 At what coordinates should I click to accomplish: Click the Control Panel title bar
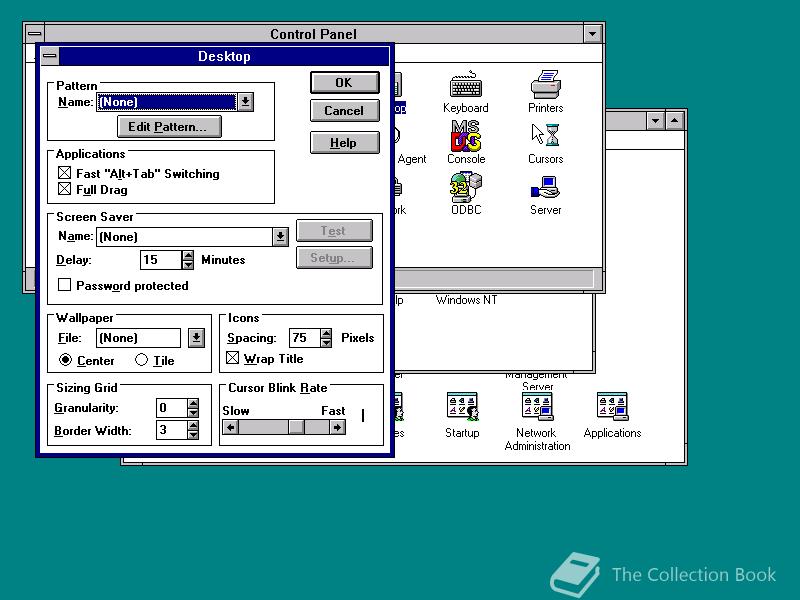[314, 34]
